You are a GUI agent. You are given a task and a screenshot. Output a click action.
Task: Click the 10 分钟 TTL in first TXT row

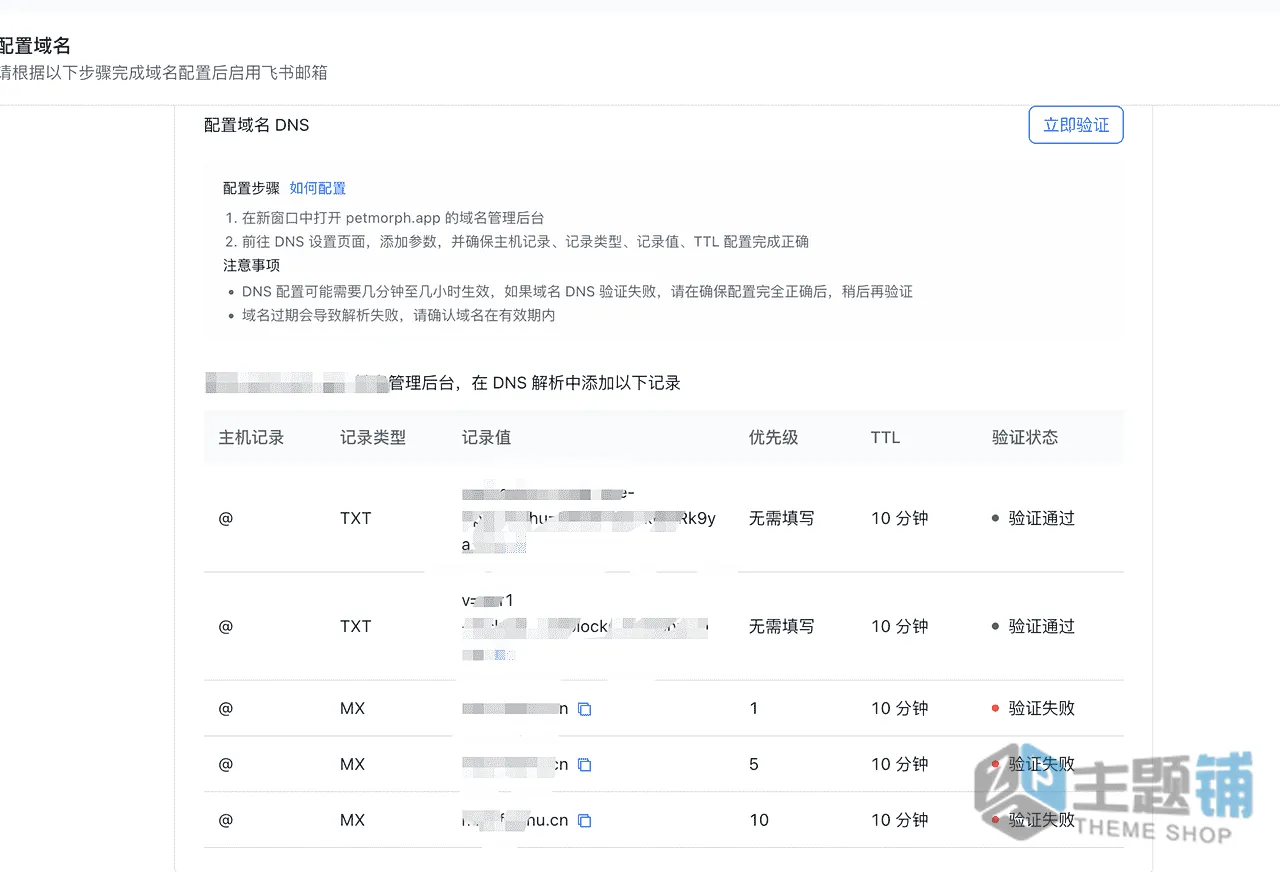[899, 518]
